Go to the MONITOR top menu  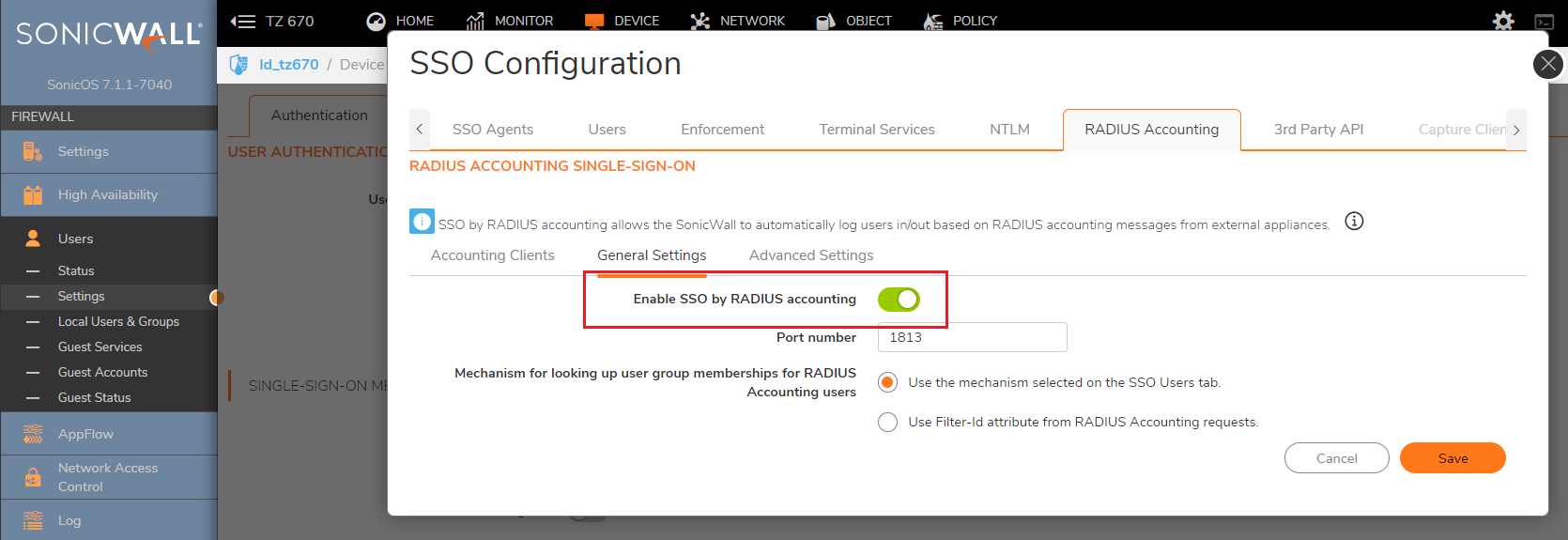click(x=510, y=21)
